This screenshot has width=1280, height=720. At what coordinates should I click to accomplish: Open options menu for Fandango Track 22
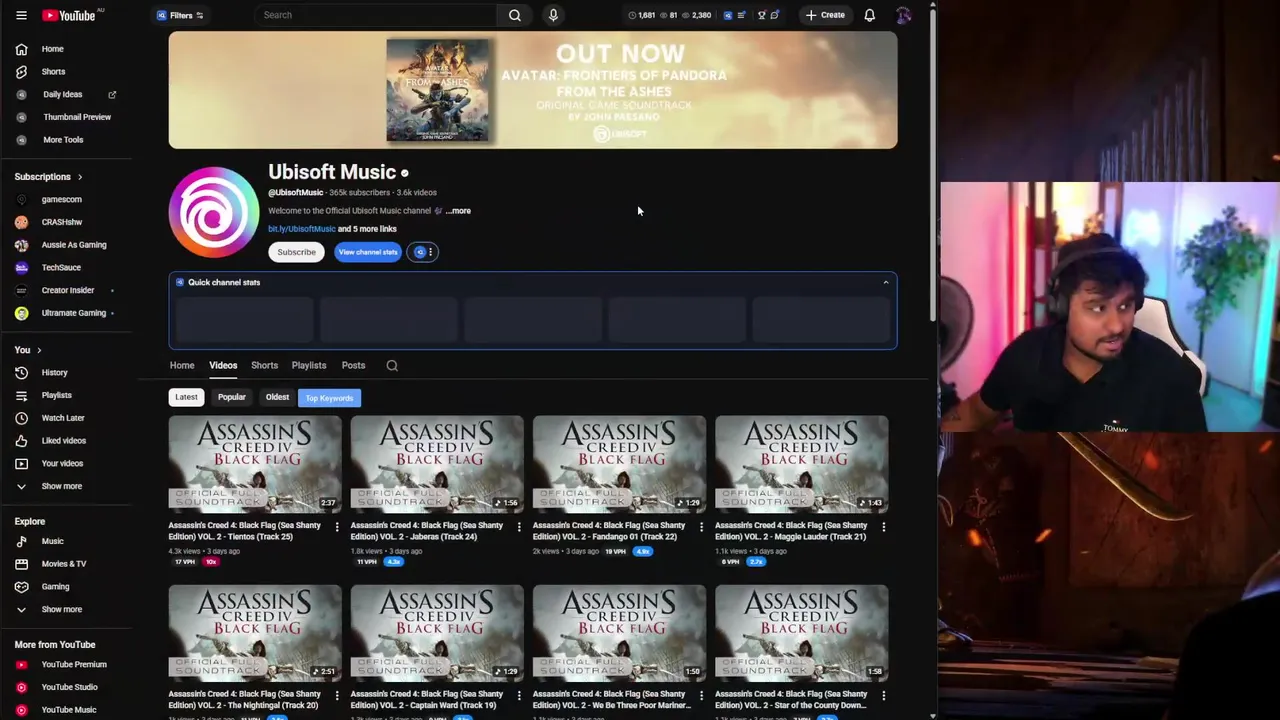(700, 527)
